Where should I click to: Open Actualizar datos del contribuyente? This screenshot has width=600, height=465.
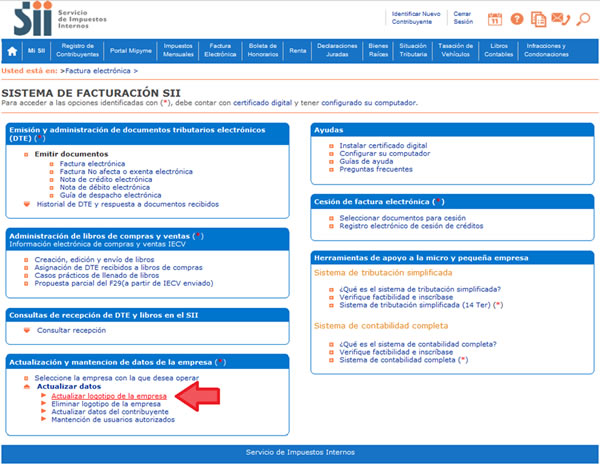click(110, 412)
